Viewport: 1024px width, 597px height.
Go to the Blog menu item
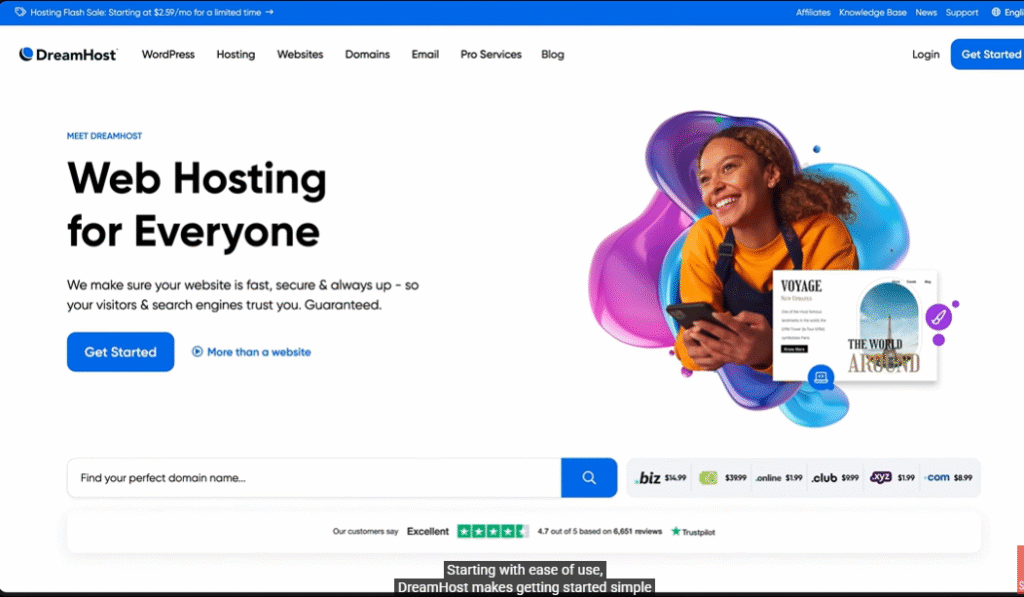click(x=552, y=54)
